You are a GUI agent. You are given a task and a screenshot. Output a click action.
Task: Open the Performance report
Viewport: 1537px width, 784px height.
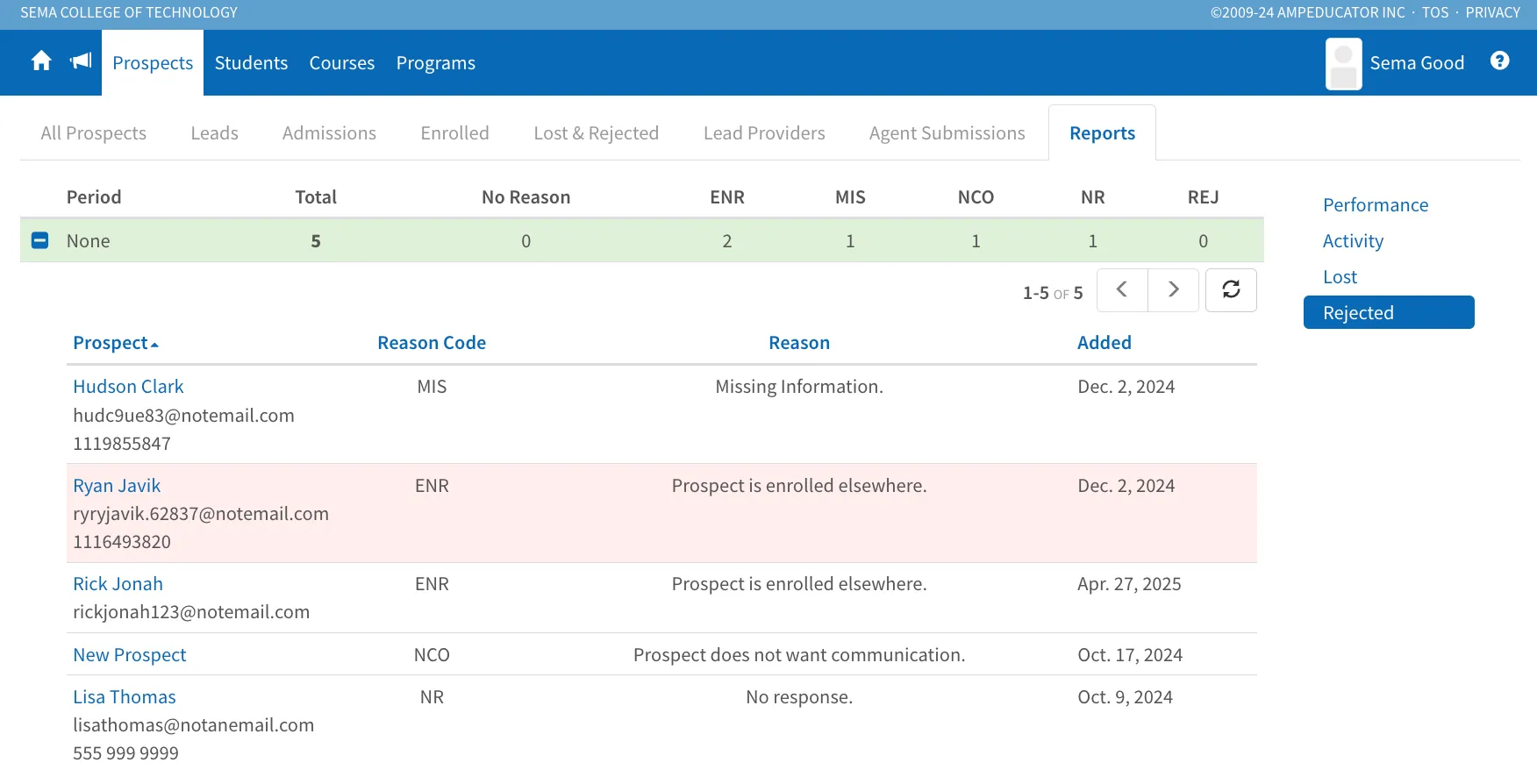pyautogui.click(x=1376, y=205)
